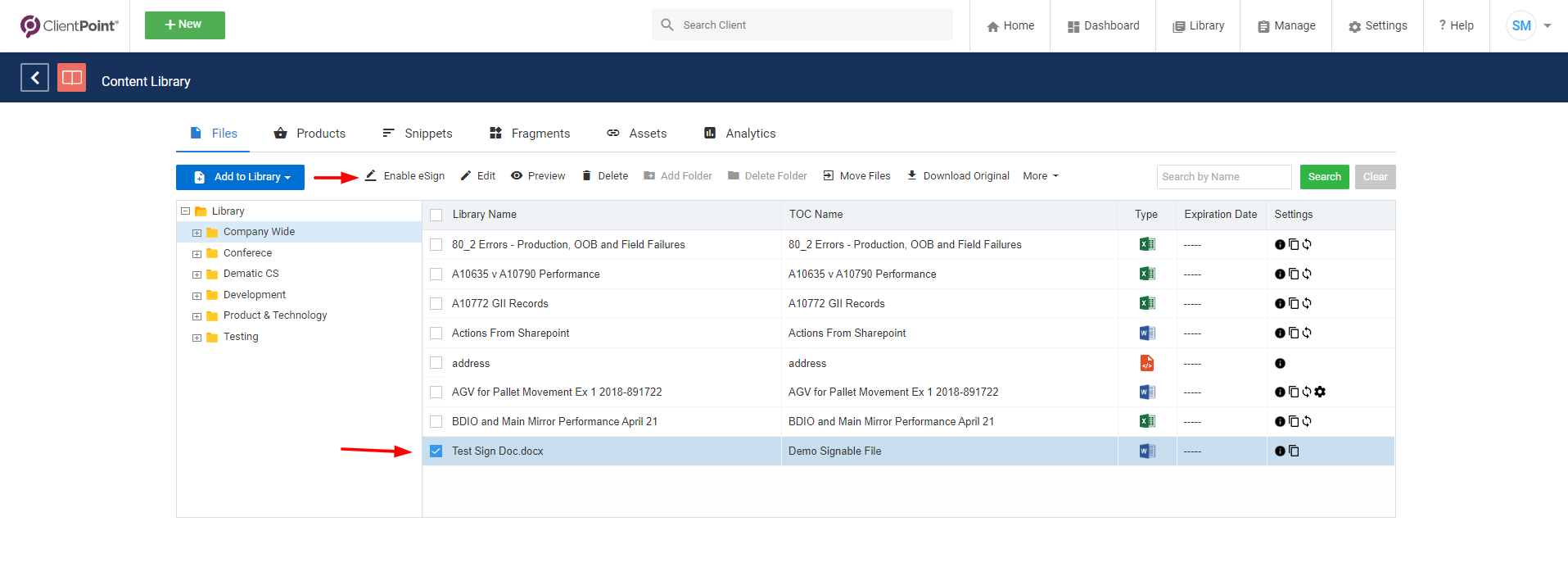Toggle the select-all checkbox in table header
The width and height of the screenshot is (1568, 567).
pos(436,215)
